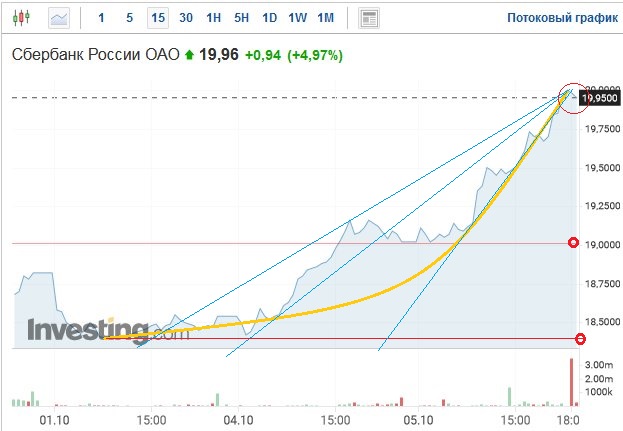623x431 pixels.
Task: Open the chart layout table icon
Action: pyautogui.click(x=369, y=18)
